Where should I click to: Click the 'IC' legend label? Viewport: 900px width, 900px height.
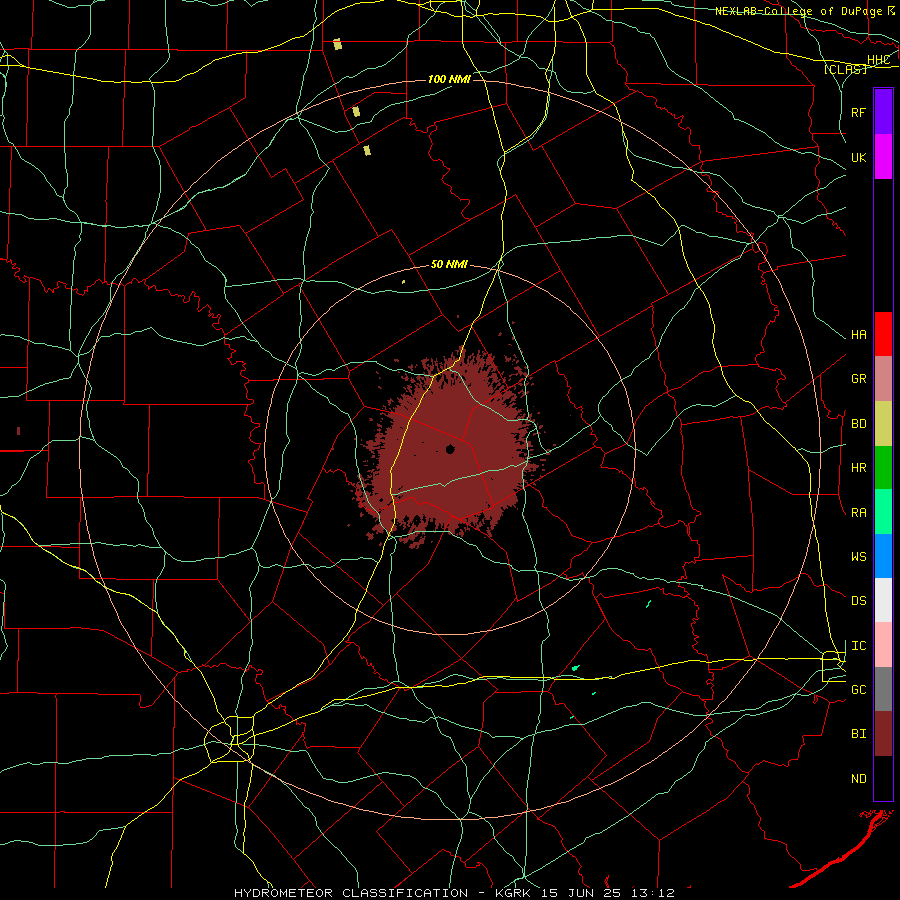(859, 646)
